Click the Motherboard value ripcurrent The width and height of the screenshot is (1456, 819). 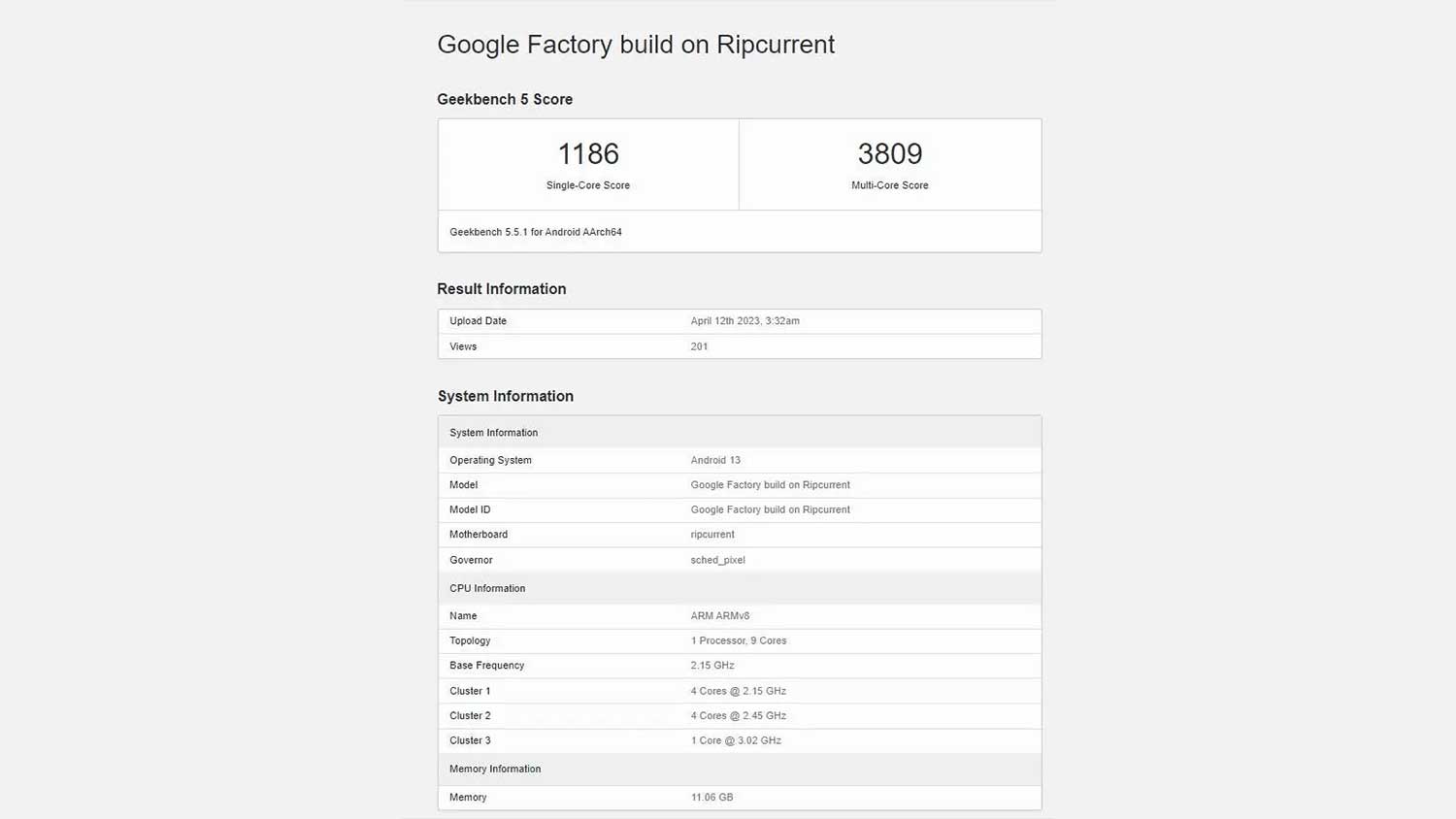pyautogui.click(x=712, y=535)
